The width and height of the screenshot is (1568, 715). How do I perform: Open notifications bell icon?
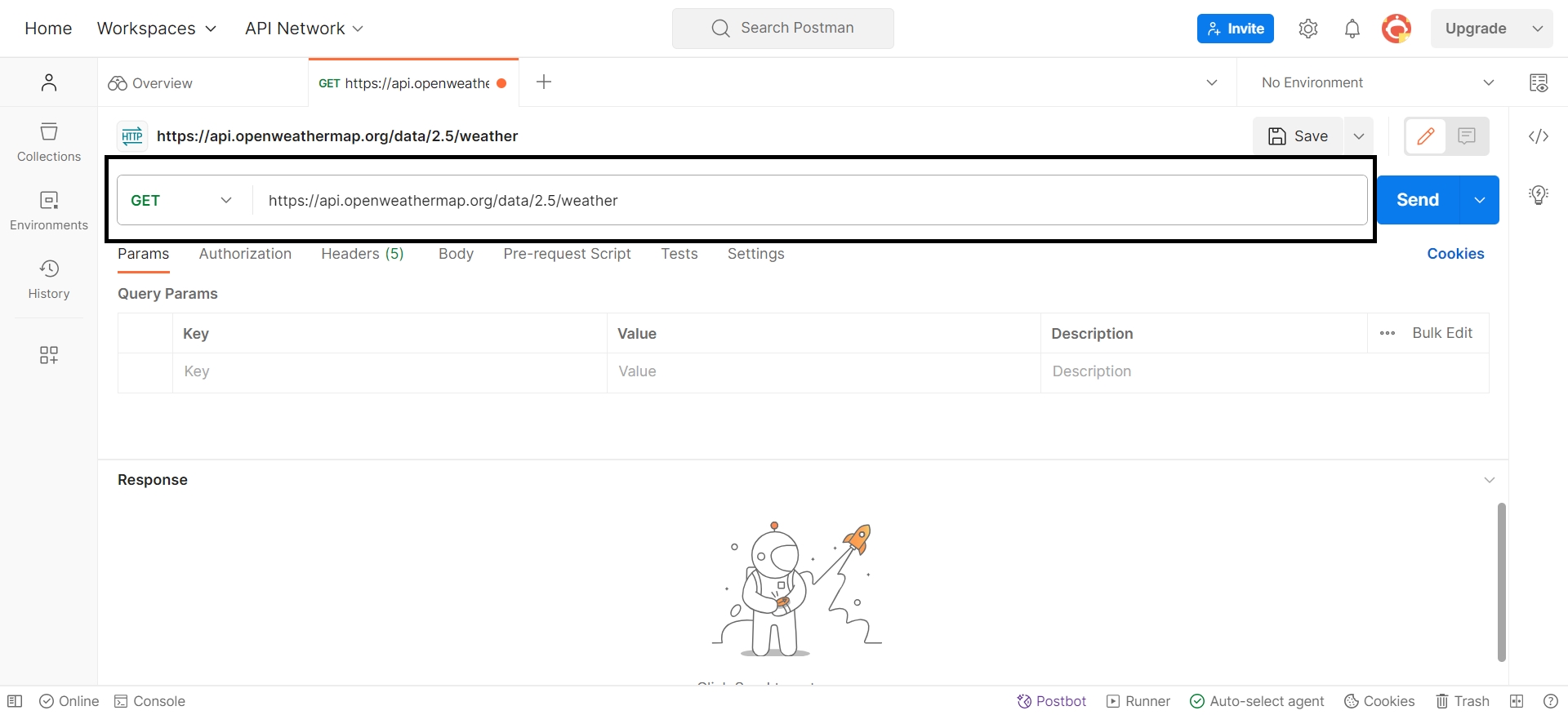(x=1352, y=29)
